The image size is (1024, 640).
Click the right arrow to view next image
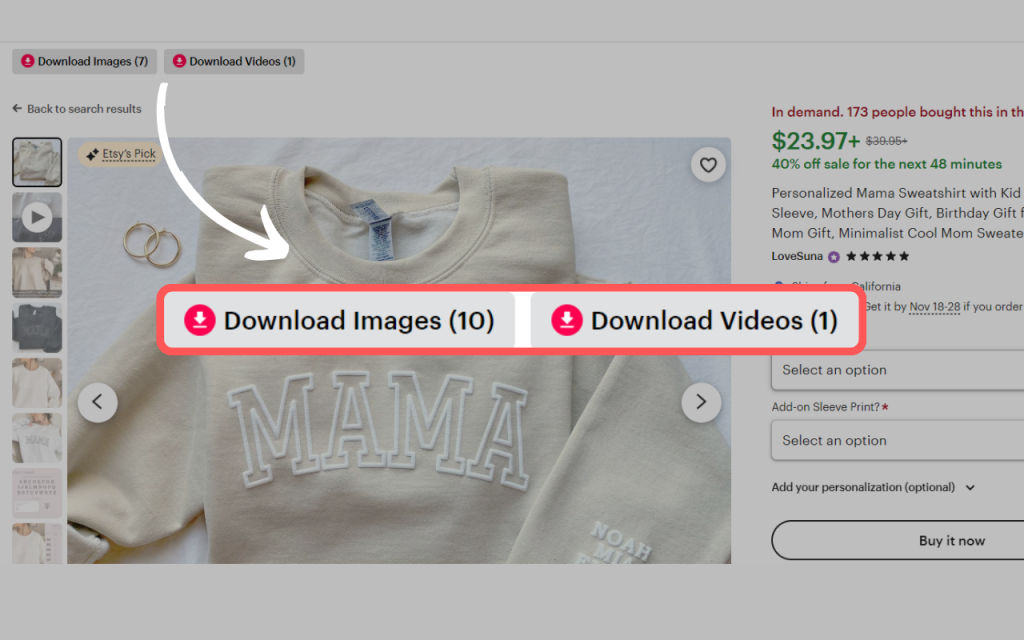coord(701,402)
